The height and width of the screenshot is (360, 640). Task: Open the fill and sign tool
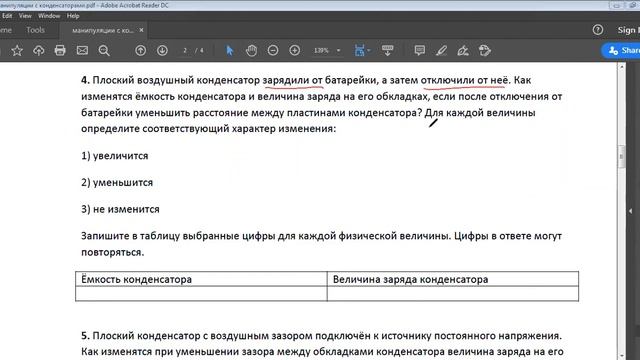pos(463,51)
